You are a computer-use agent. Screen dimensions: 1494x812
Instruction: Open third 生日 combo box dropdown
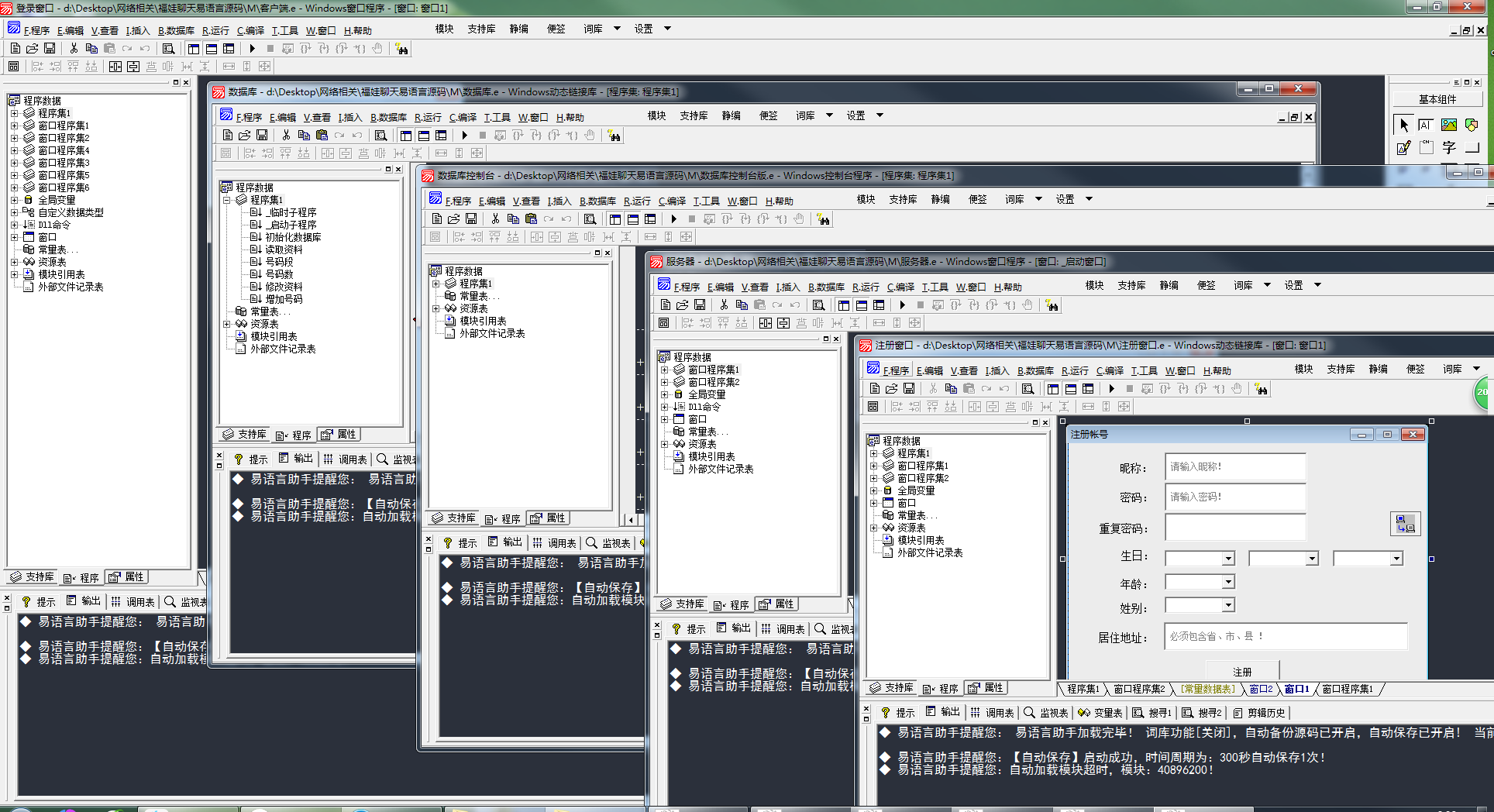pyautogui.click(x=1396, y=559)
